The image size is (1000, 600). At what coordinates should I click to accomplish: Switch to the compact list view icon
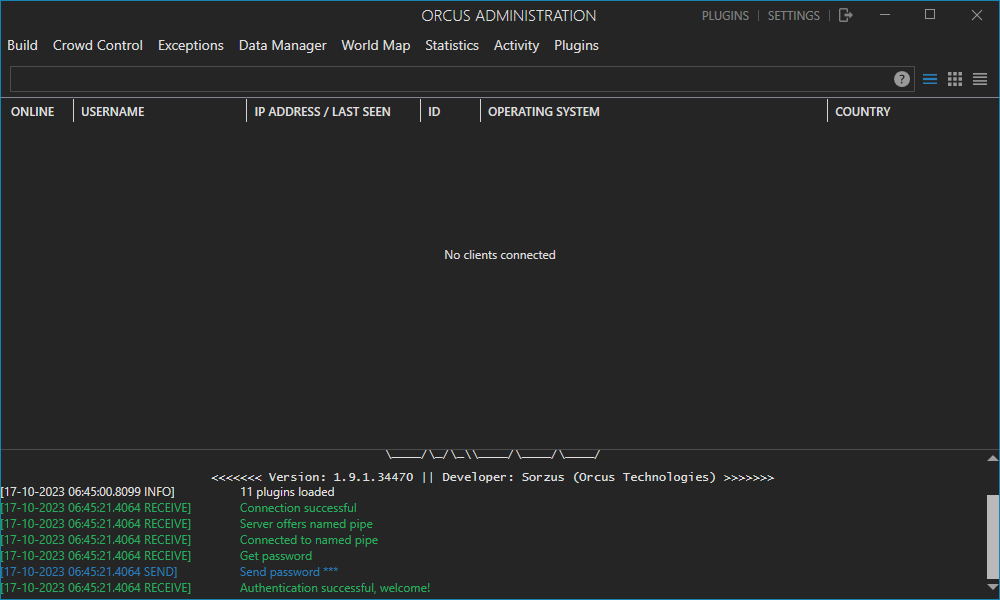click(980, 79)
